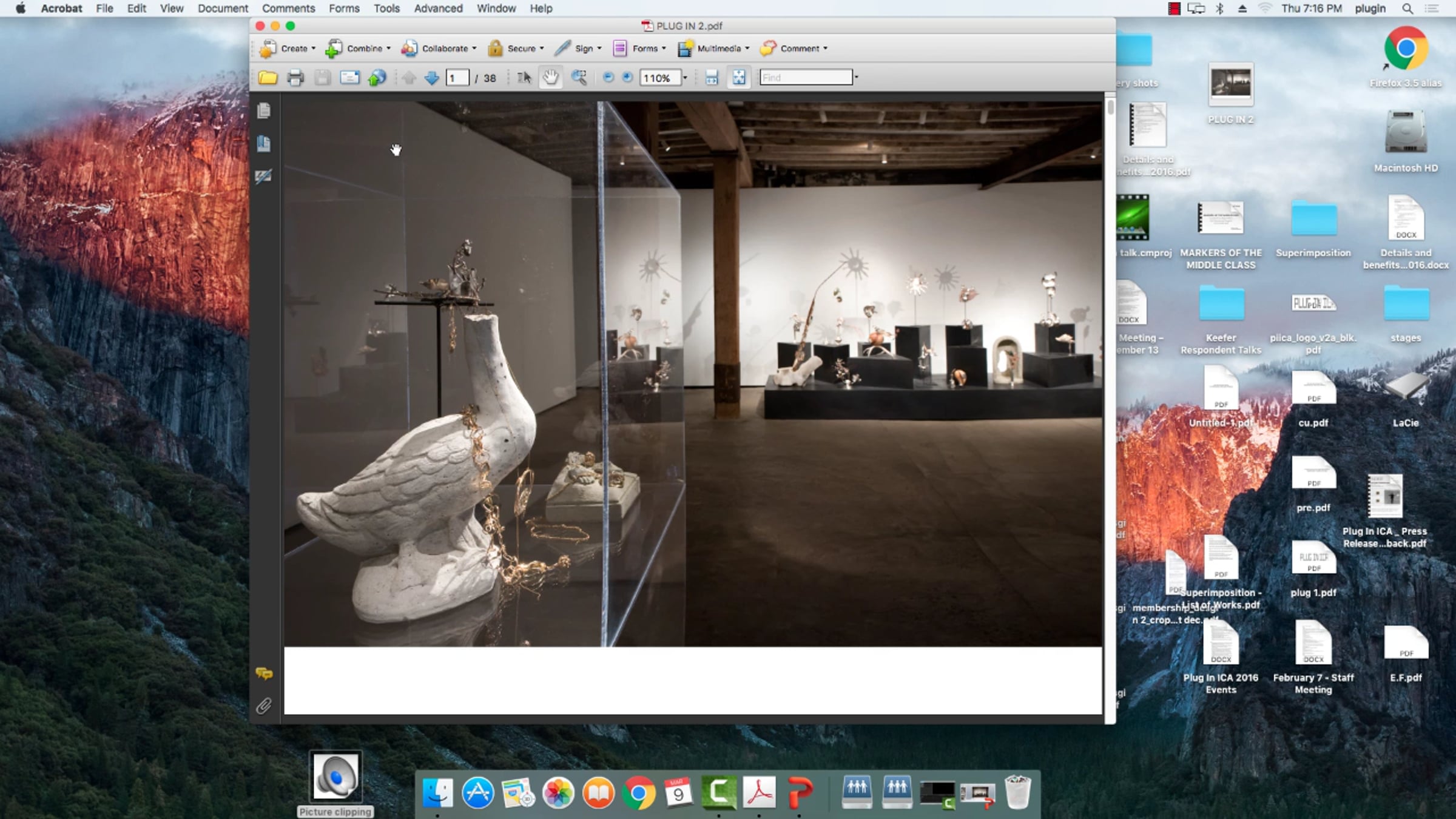The height and width of the screenshot is (819, 1456).
Task: Open the Find options dropdown arrow
Action: click(x=857, y=78)
